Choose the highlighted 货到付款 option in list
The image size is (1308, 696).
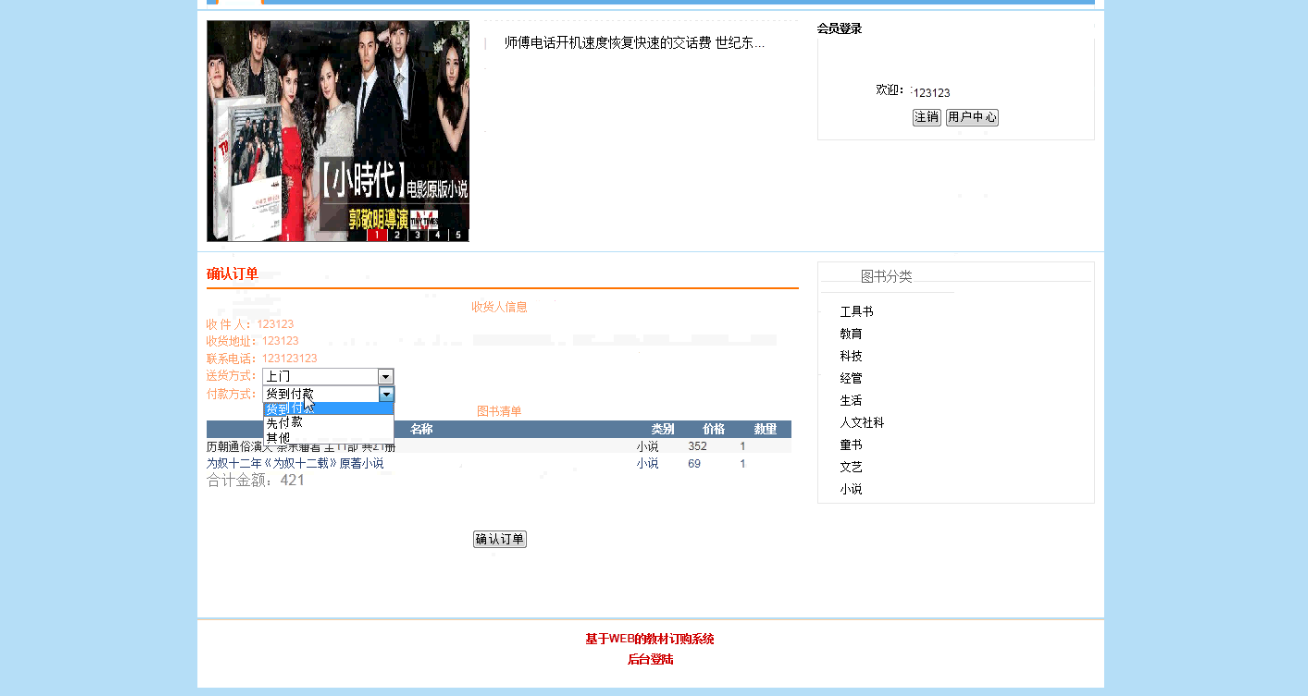(x=328, y=408)
